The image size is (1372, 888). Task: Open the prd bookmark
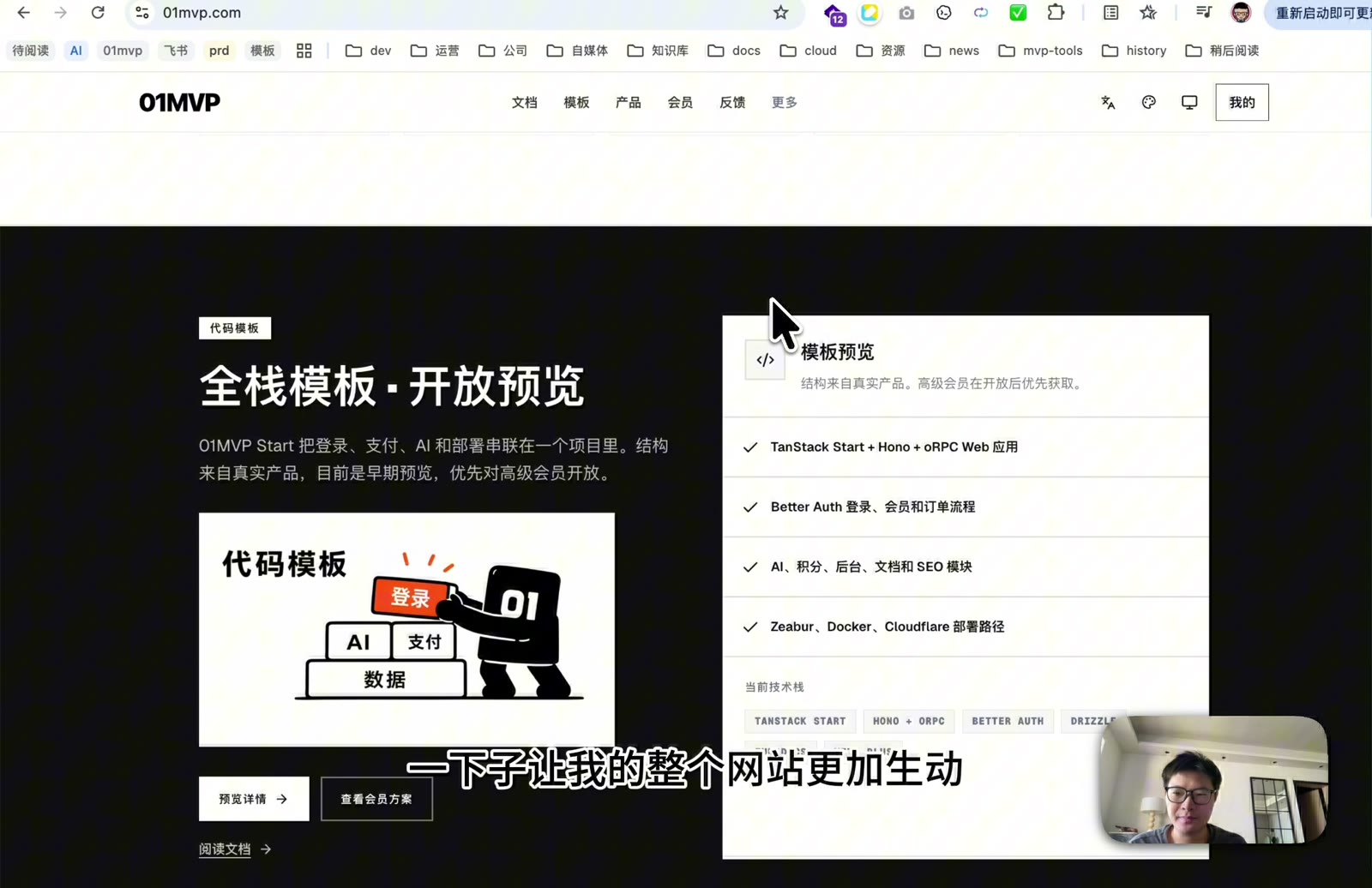(x=219, y=51)
